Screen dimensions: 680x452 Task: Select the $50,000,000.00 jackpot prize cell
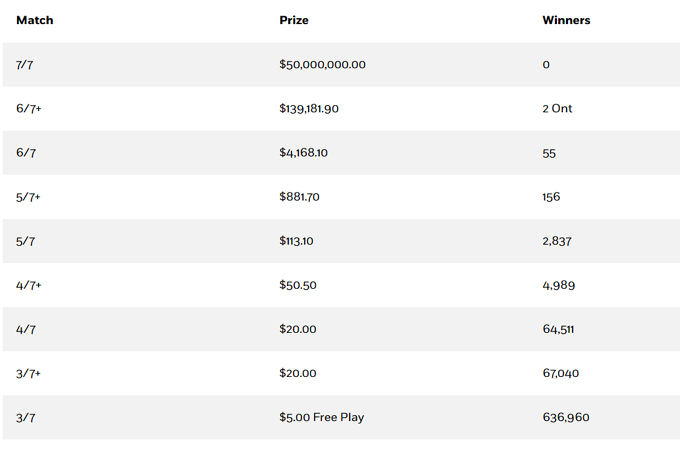click(323, 65)
